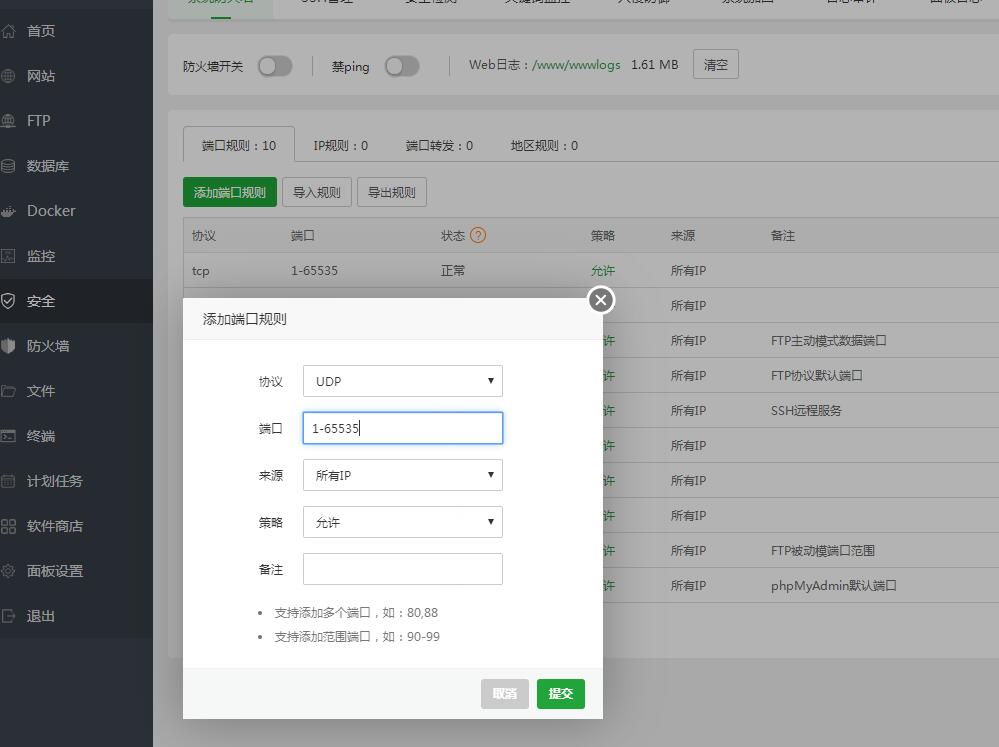Click the 终端 terminal icon
999x747 pixels.
[x=8, y=436]
